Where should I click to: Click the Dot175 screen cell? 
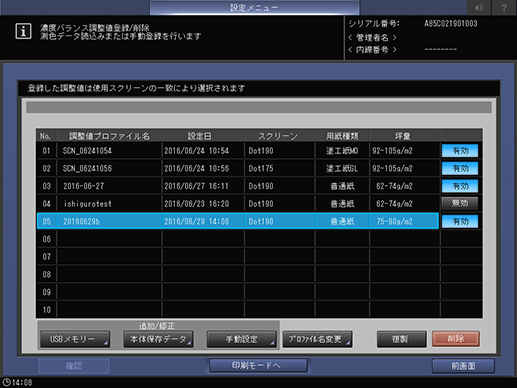tap(279, 168)
